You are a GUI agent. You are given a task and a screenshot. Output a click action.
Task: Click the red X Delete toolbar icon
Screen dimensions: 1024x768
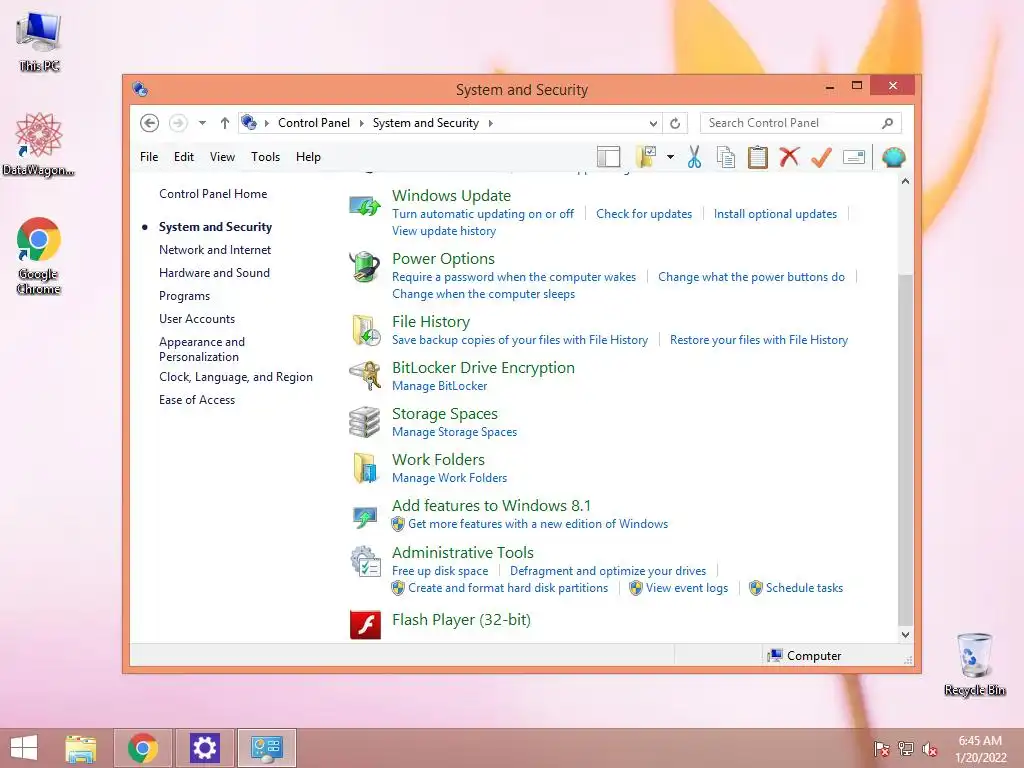pyautogui.click(x=789, y=157)
